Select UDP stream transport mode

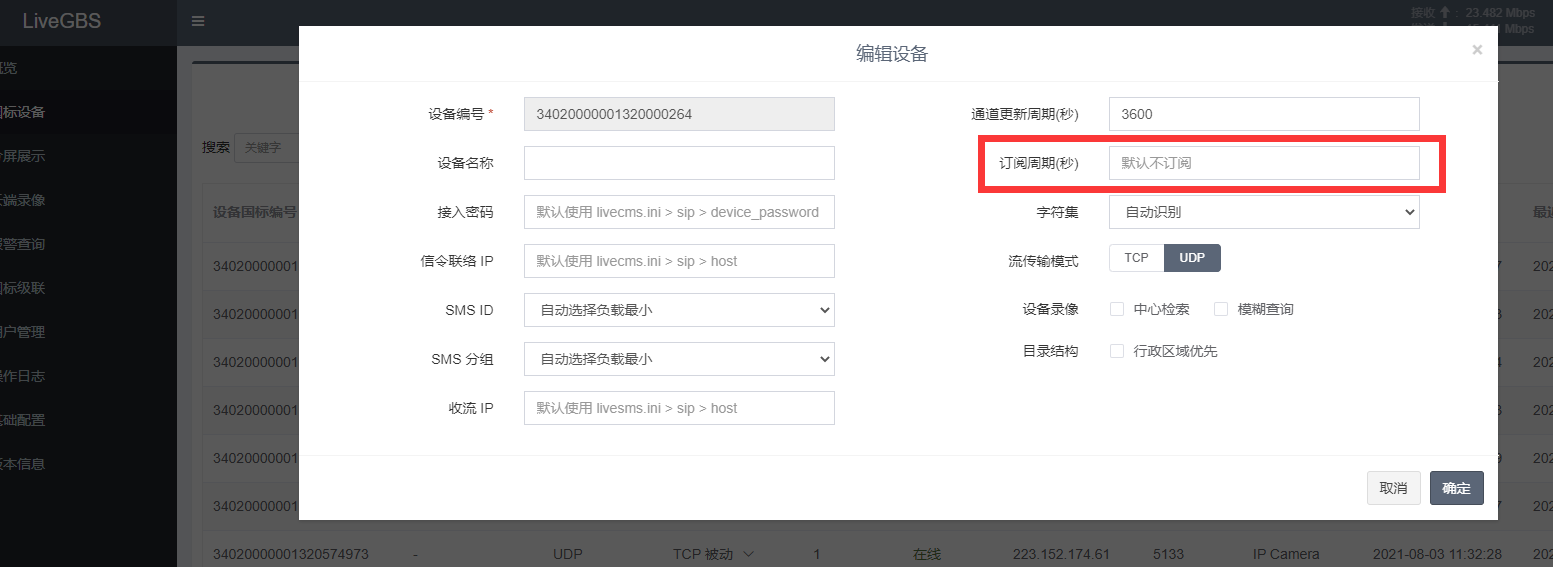1192,258
